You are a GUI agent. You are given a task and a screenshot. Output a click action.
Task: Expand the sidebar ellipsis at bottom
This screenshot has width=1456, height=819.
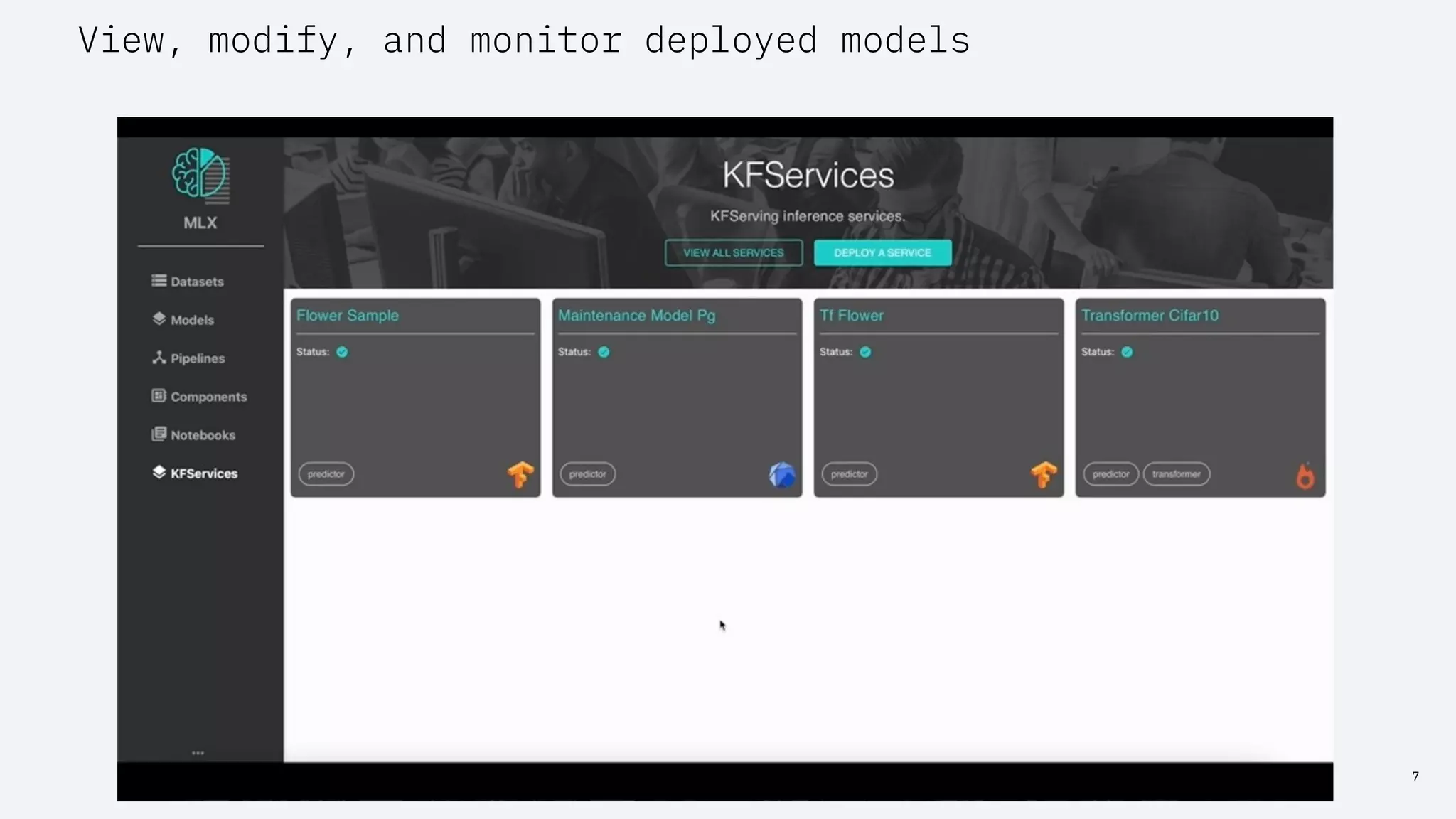198,752
